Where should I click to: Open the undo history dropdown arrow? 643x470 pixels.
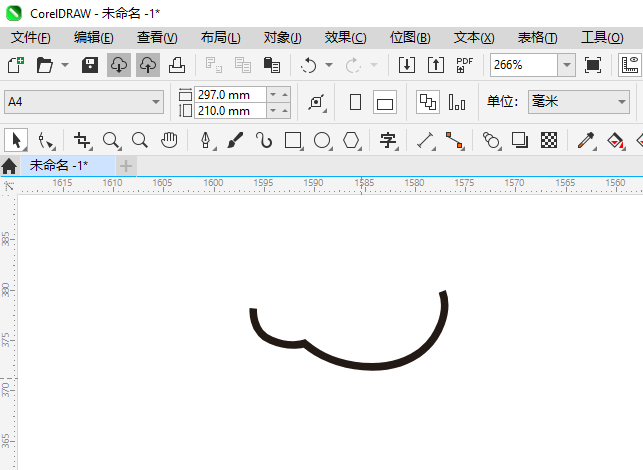tap(329, 65)
